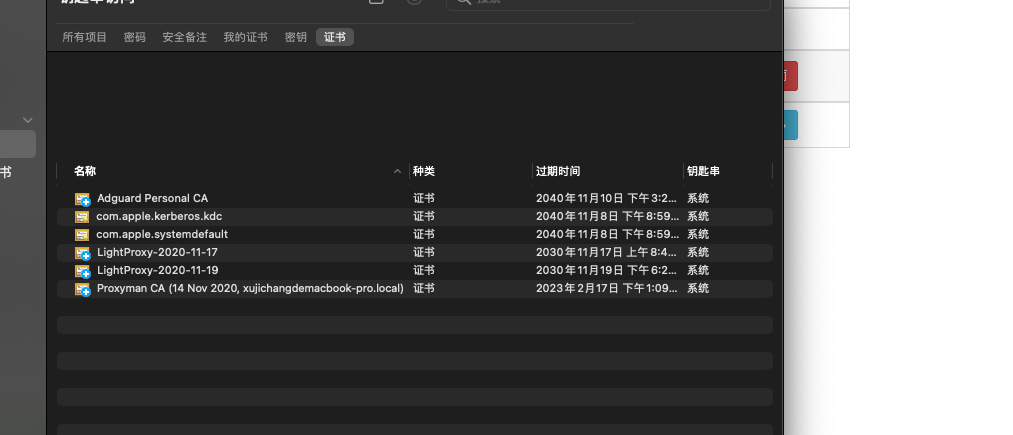This screenshot has width=1013, height=435.
Task: Collapse the sidebar section chevron at left
Action: pyautogui.click(x=28, y=120)
